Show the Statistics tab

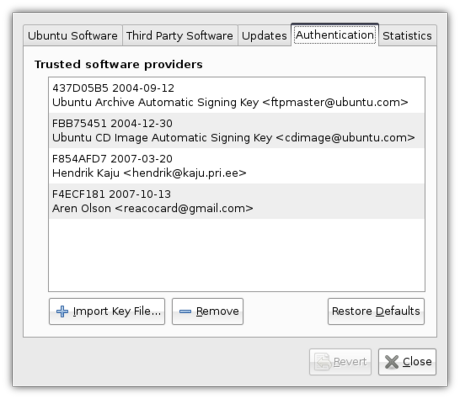407,35
